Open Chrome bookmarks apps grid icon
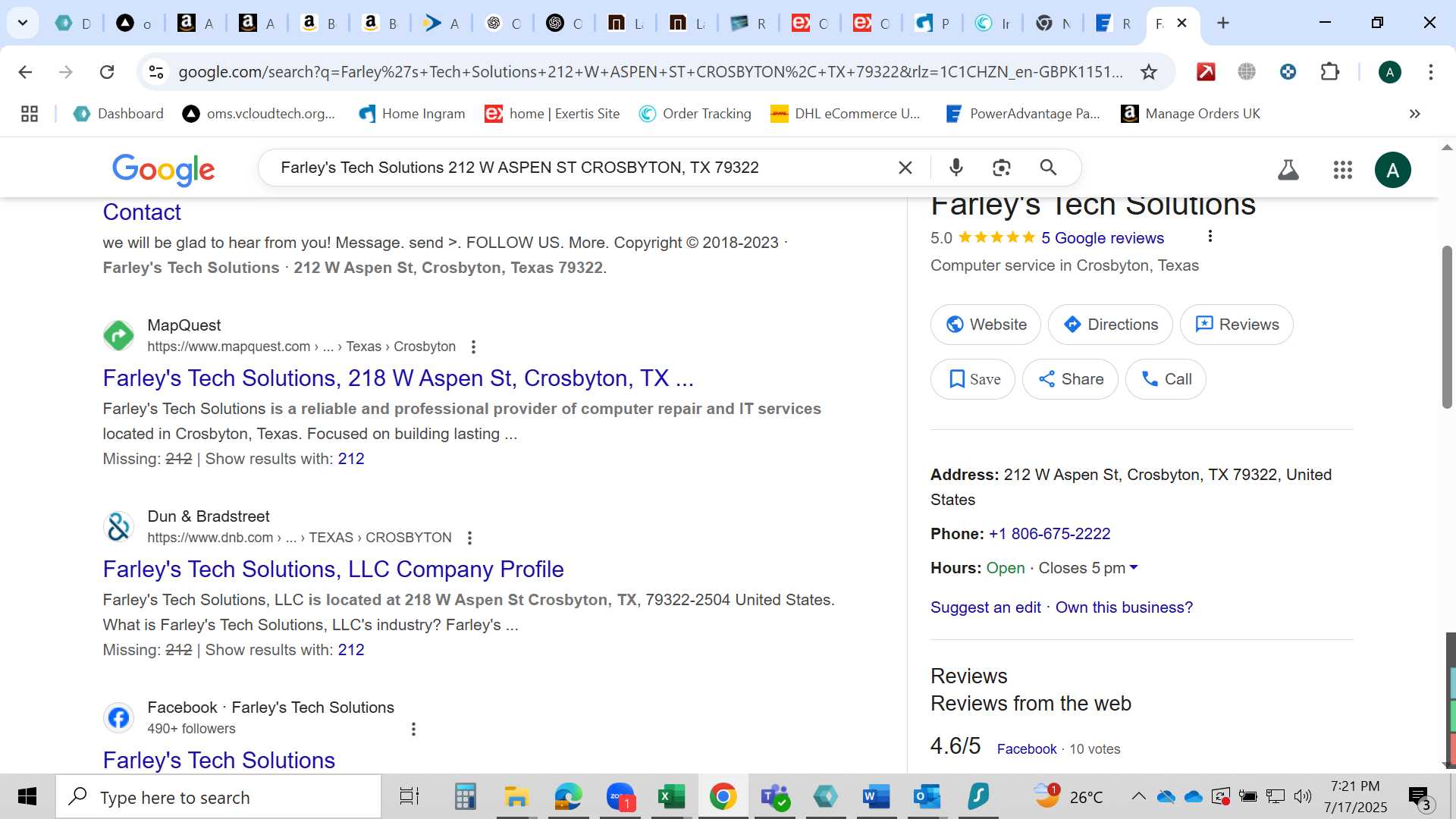 [x=30, y=114]
